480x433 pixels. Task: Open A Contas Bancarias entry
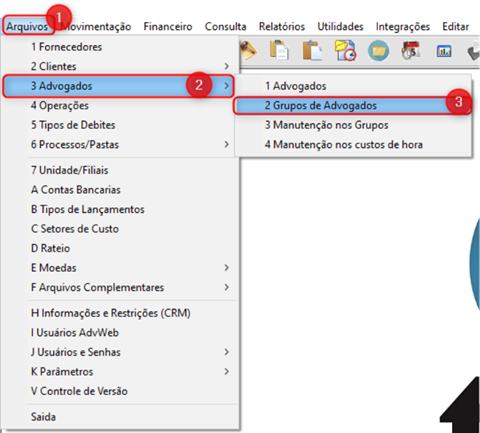pyautogui.click(x=120, y=190)
